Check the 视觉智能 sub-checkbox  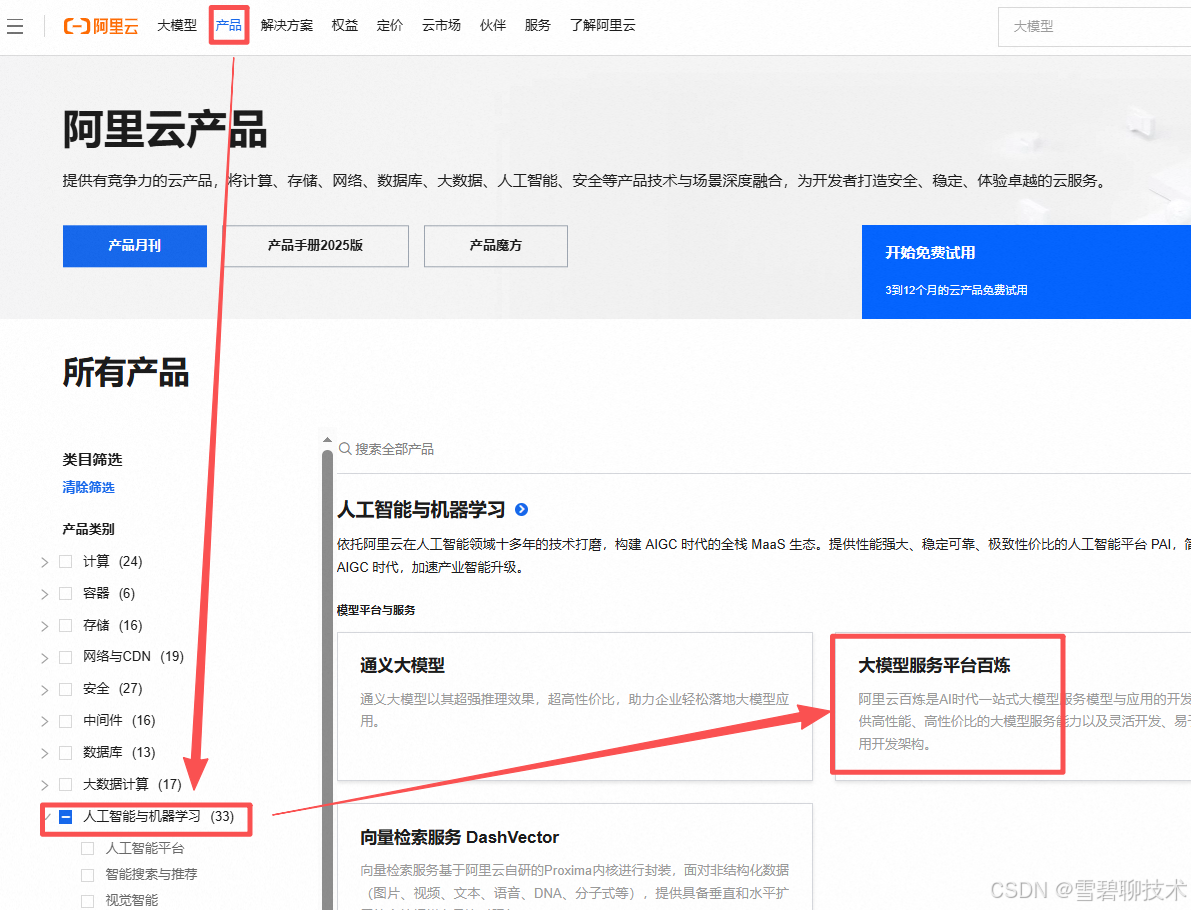88,901
